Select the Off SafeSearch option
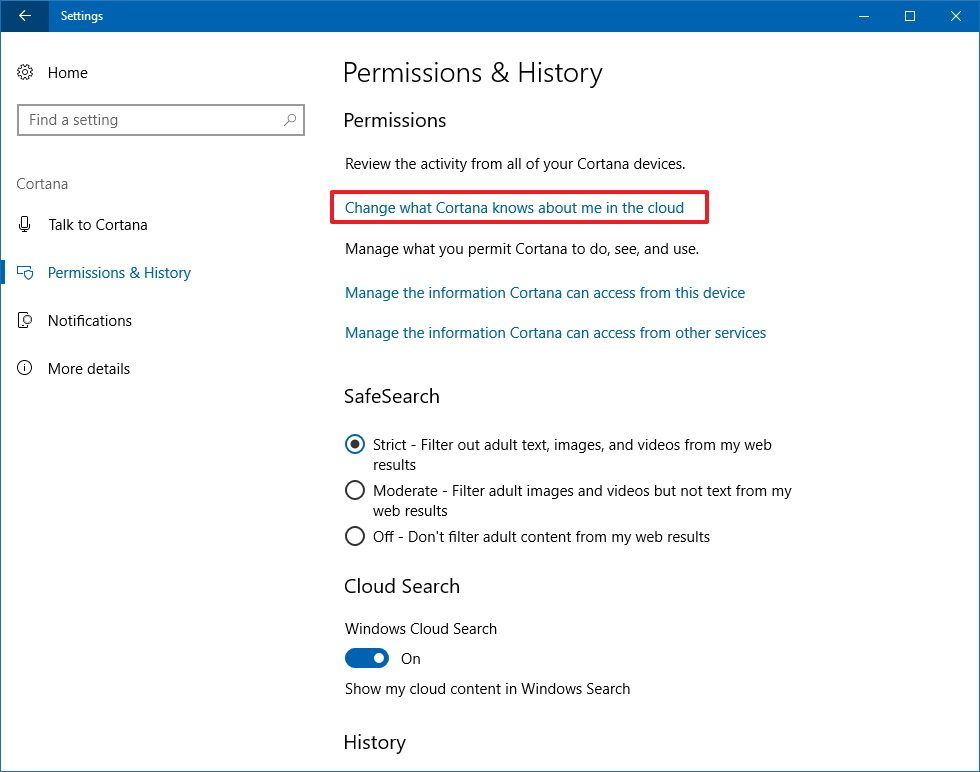 [x=355, y=536]
